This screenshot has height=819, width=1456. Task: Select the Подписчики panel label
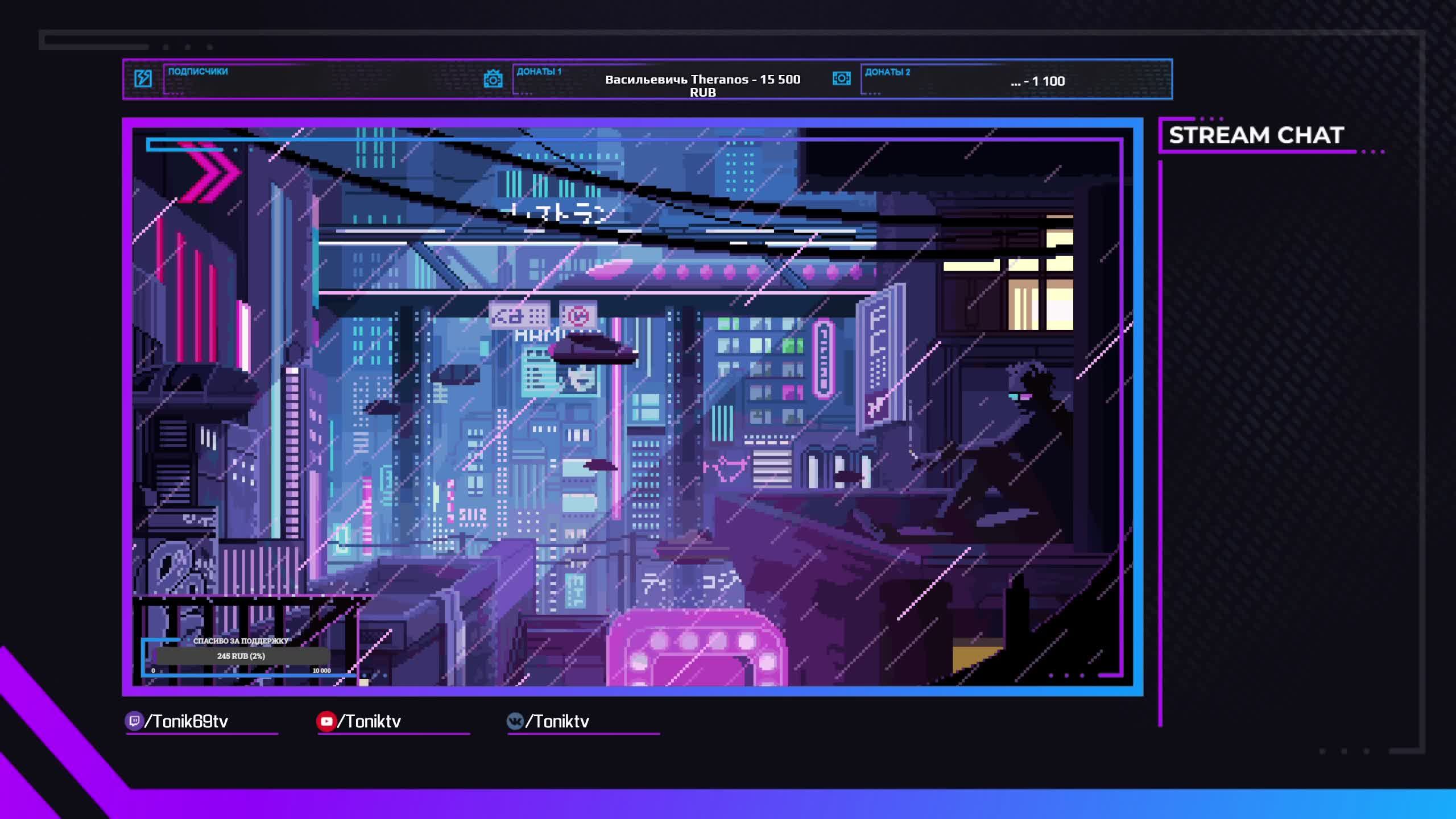[x=198, y=72]
